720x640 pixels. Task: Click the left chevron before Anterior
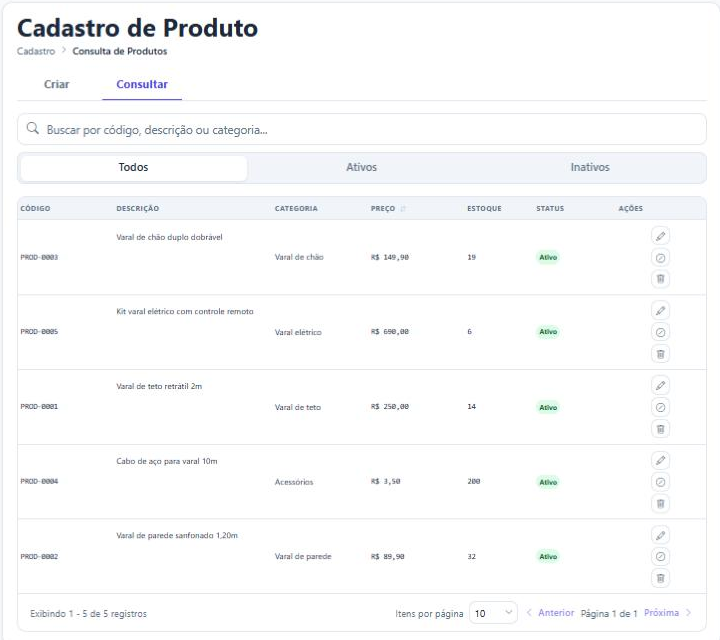pyautogui.click(x=529, y=612)
